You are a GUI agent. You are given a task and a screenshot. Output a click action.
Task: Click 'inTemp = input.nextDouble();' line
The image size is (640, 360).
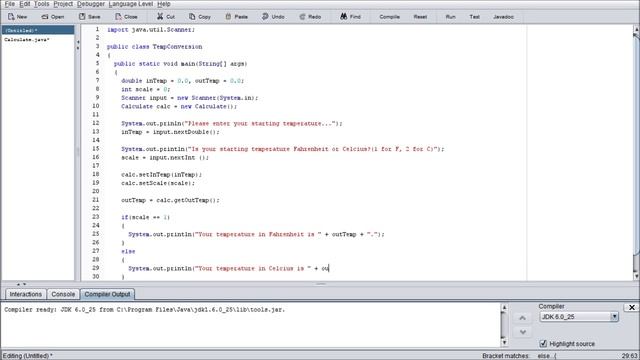point(170,132)
